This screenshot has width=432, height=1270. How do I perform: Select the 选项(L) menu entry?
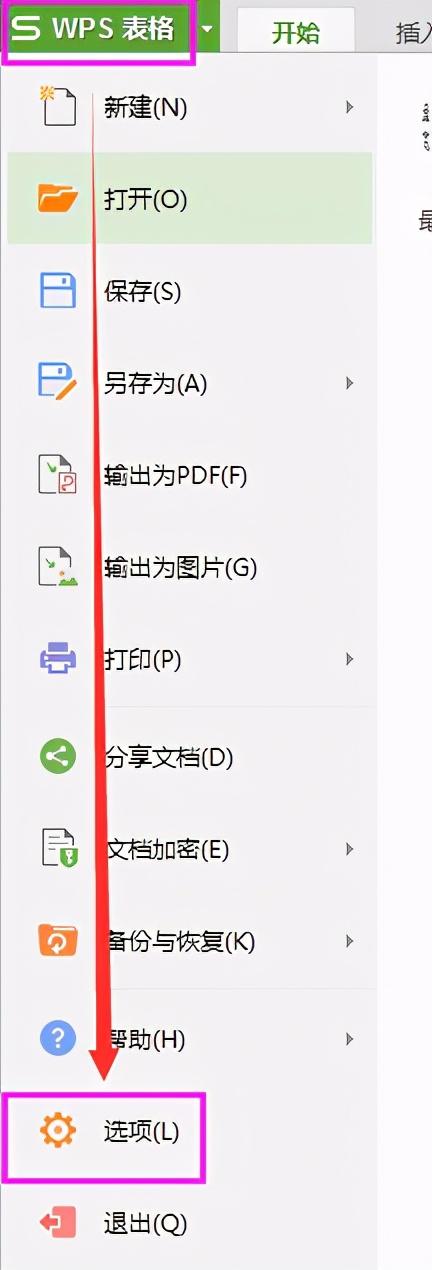104,1132
